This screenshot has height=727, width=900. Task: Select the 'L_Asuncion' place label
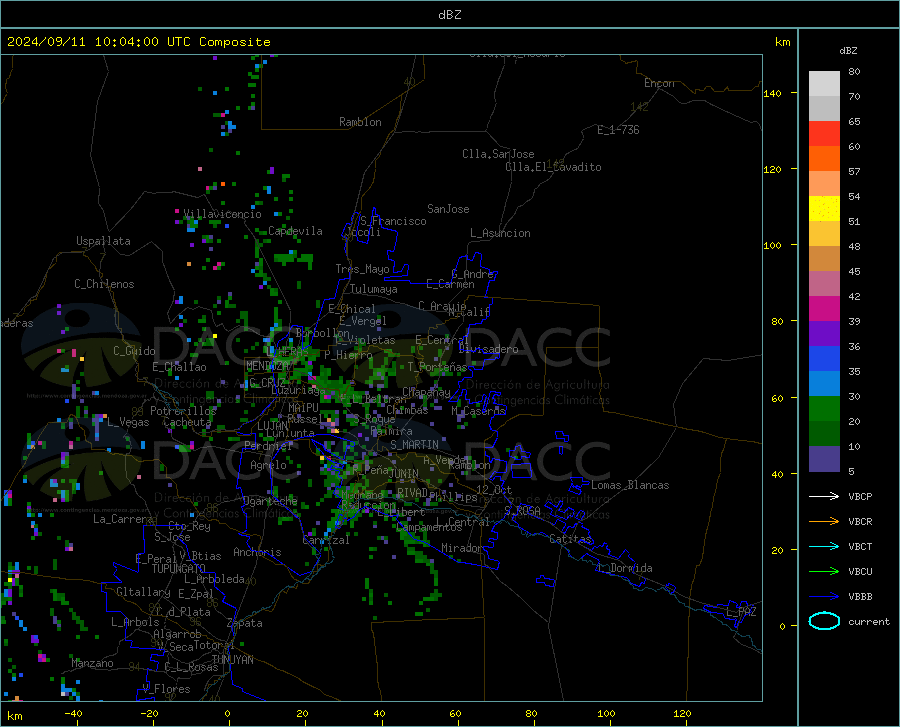500,233
